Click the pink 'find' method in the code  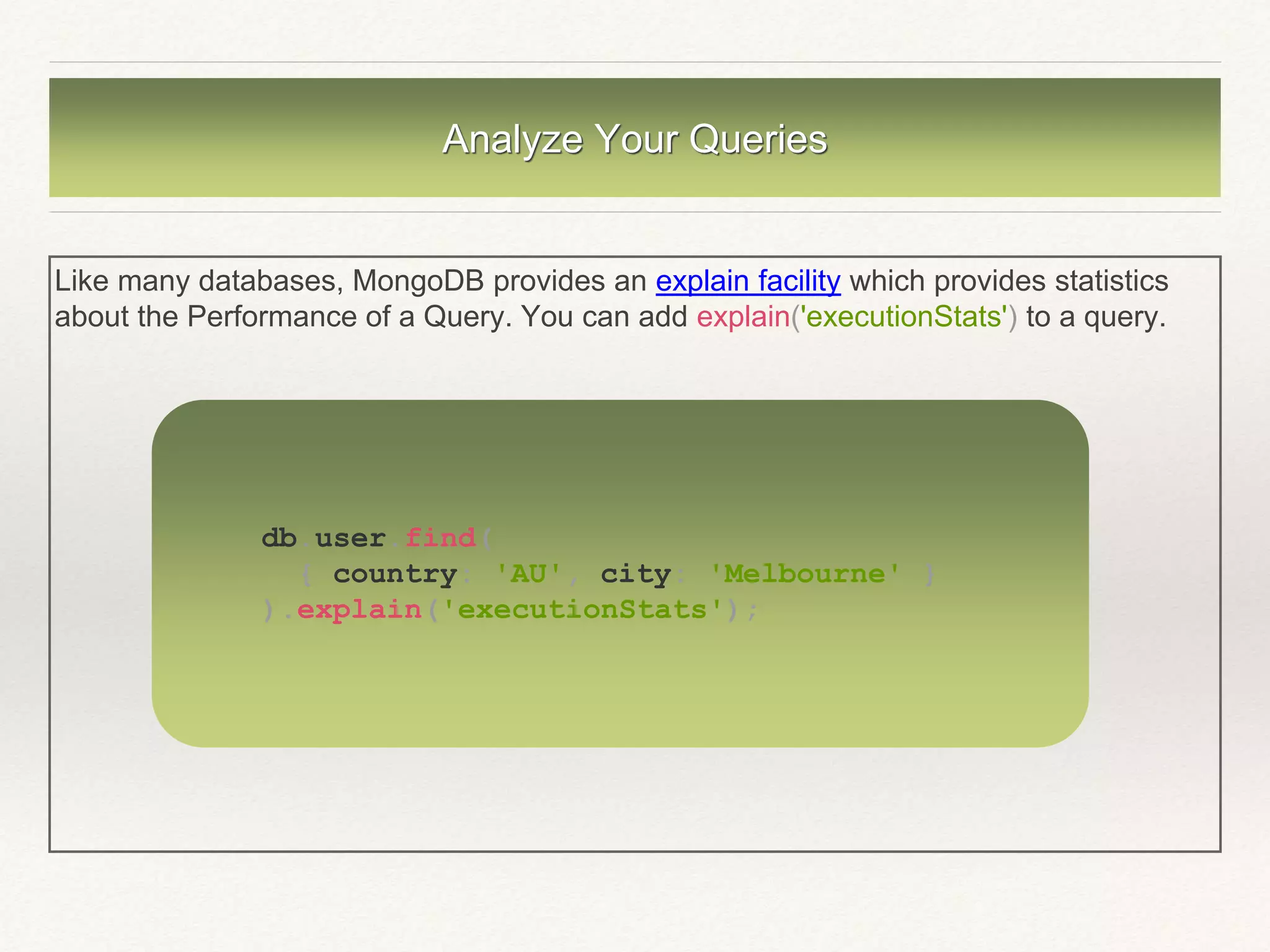pos(440,537)
